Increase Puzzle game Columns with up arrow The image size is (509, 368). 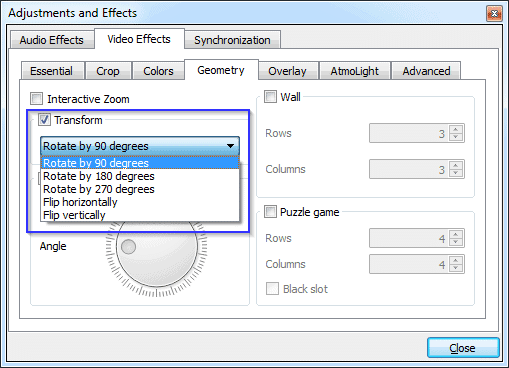tap(456, 260)
